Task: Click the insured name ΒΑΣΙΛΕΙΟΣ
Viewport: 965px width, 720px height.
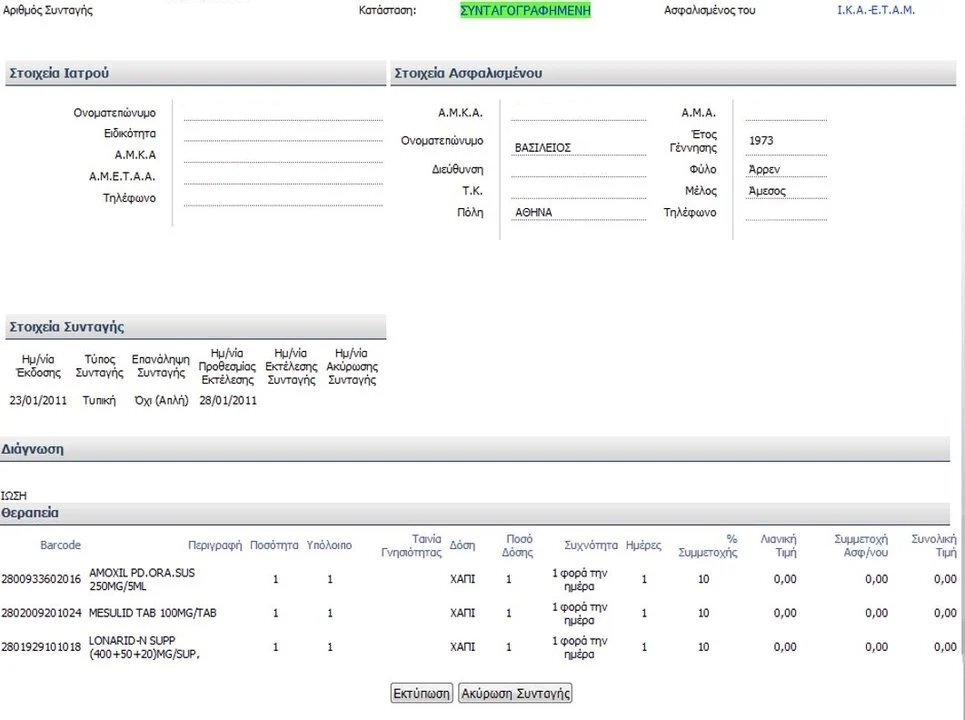Action: tap(543, 148)
